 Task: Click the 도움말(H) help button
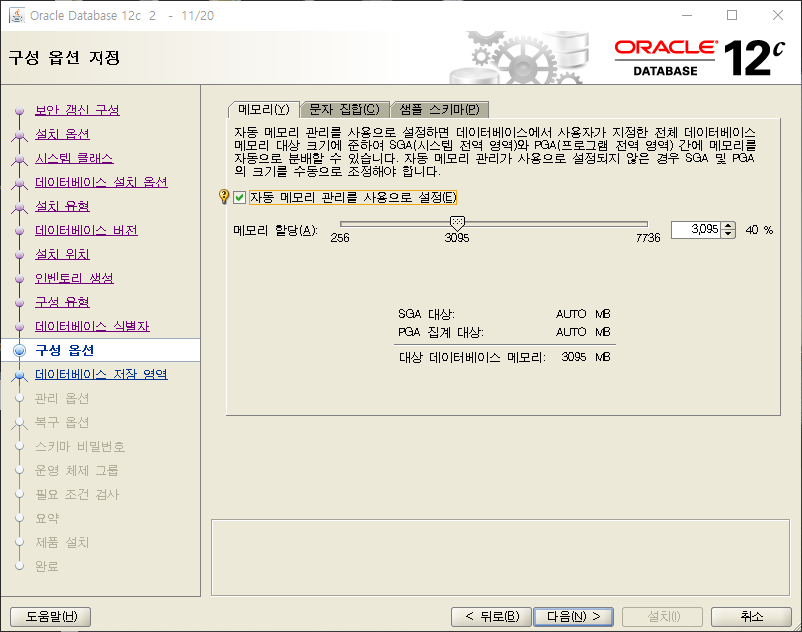(51, 617)
